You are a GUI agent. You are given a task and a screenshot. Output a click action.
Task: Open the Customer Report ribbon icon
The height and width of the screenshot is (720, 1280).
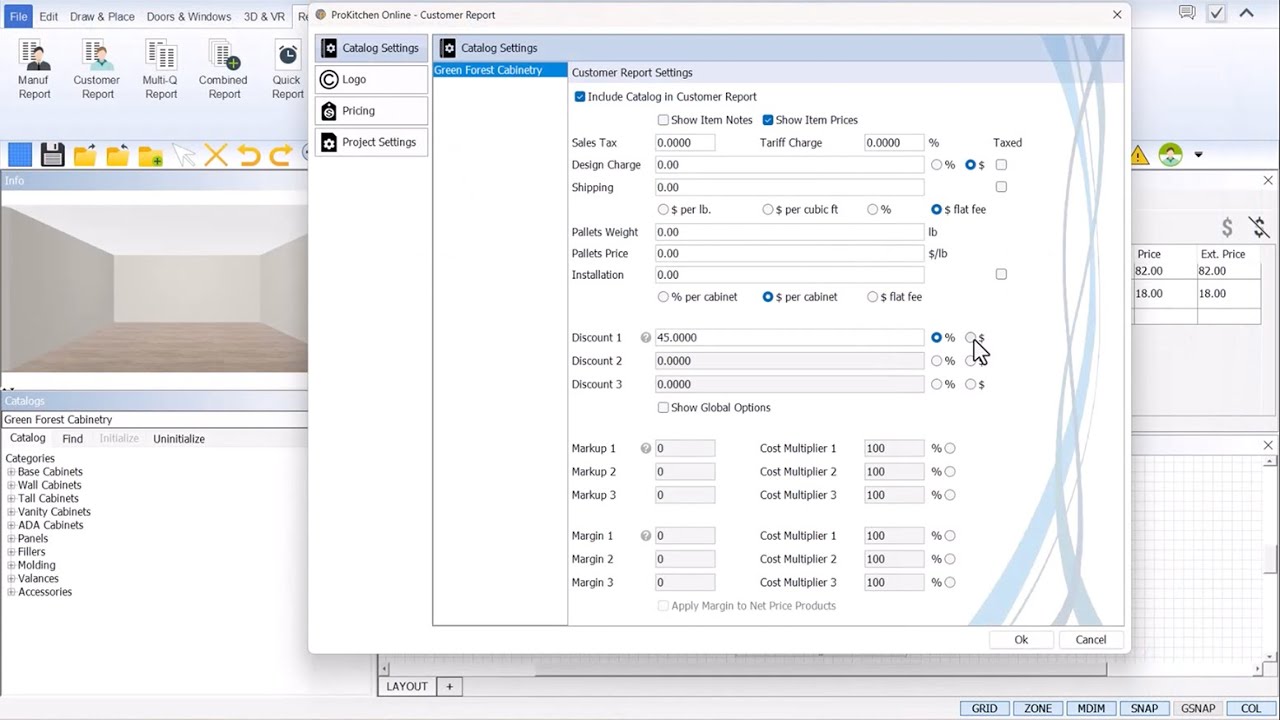tap(97, 70)
